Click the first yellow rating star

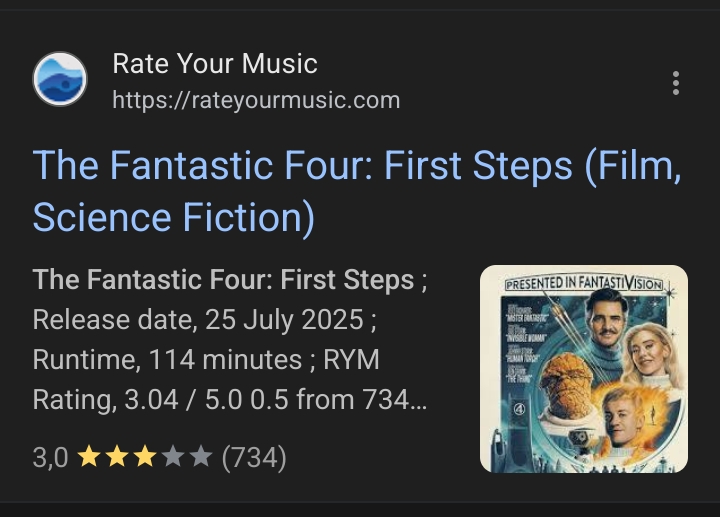[88, 458]
